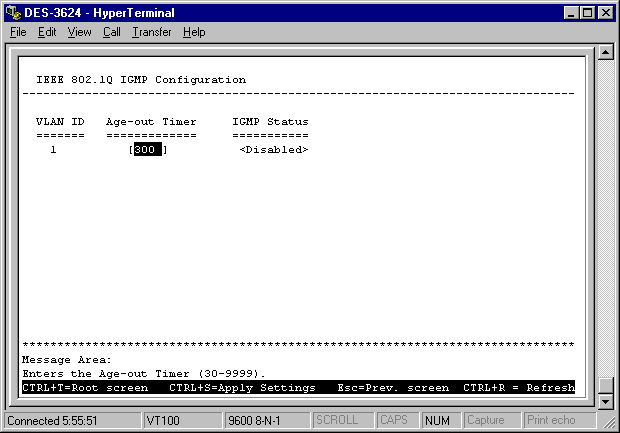Click the scroll down arrow

point(604,401)
